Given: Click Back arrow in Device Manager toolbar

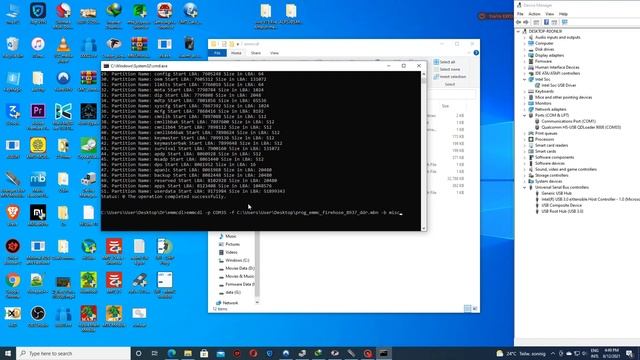Looking at the screenshot, I should pyautogui.click(x=518, y=22).
